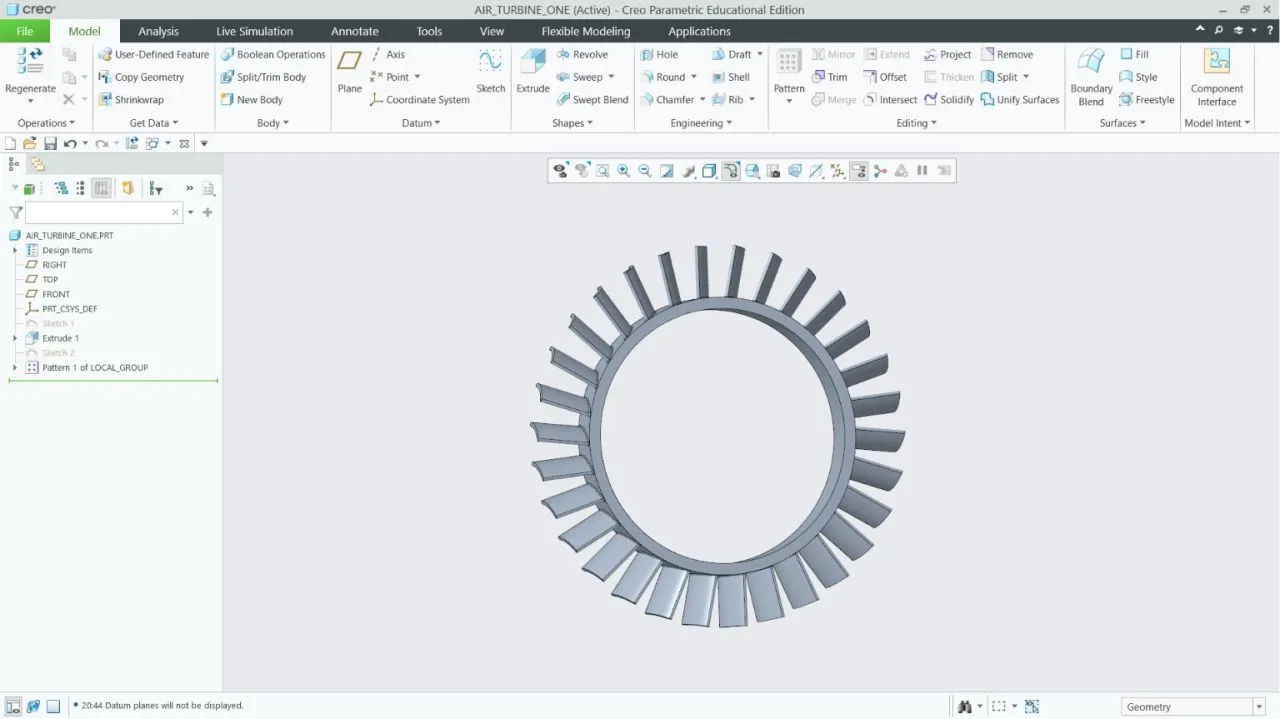
Task: Switch to the Annotate tab
Action: point(355,31)
